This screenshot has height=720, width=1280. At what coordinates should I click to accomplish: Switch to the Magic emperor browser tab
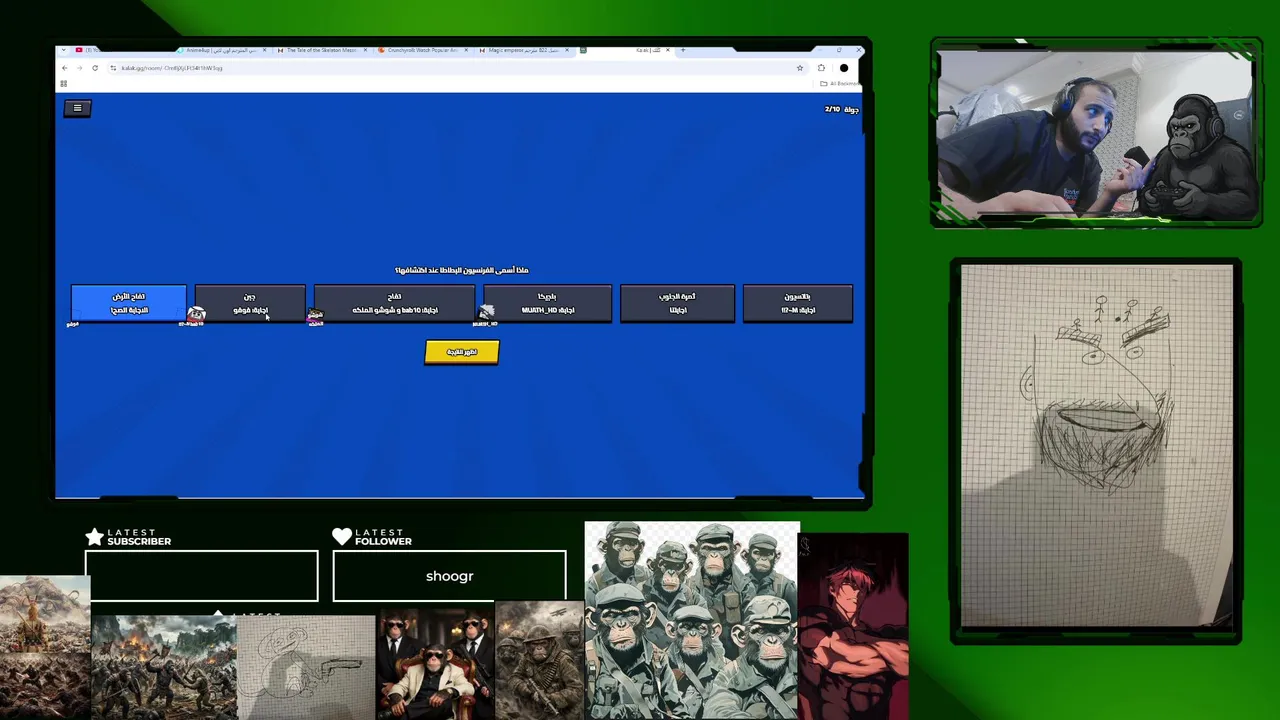[x=525, y=50]
